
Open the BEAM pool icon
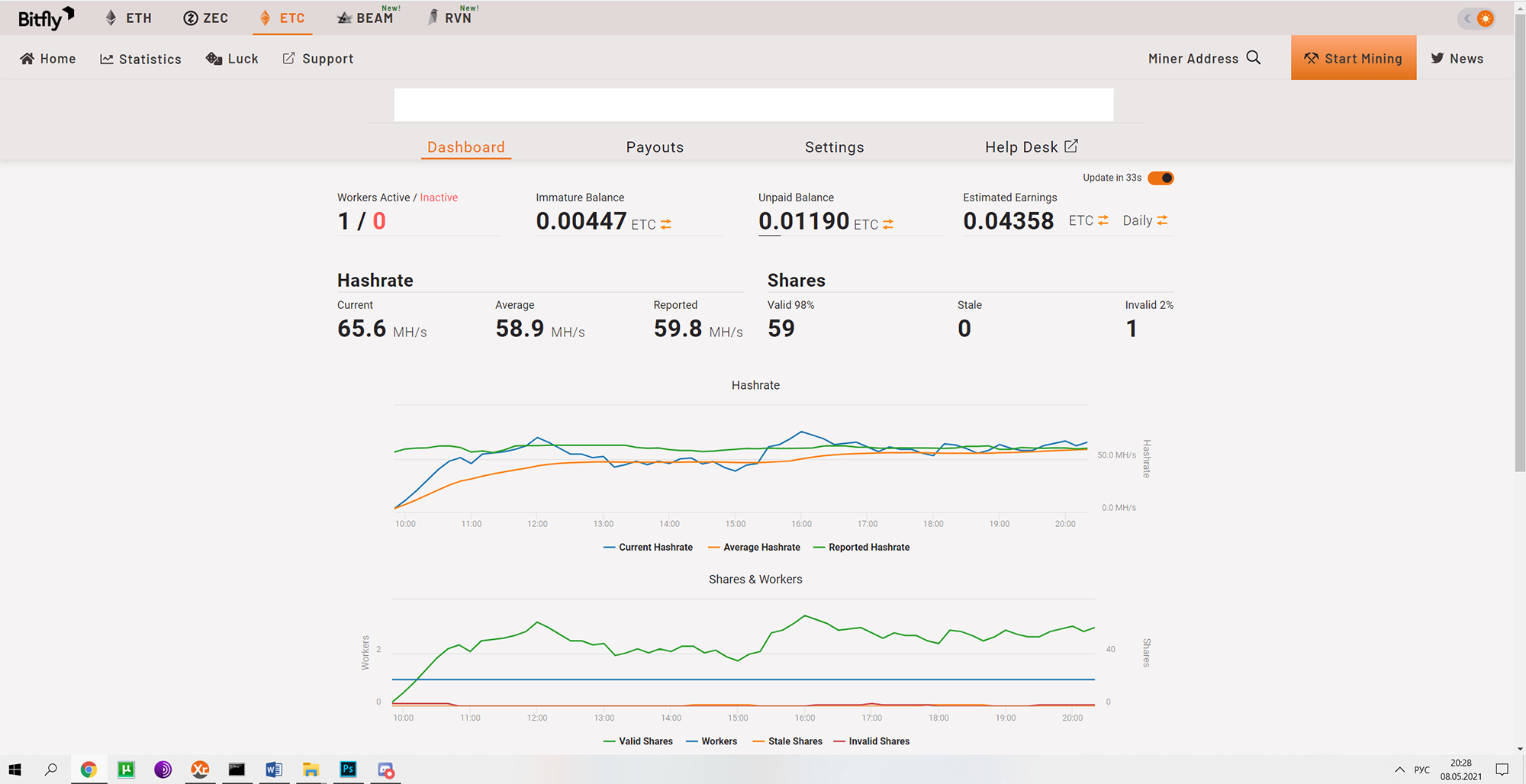coord(345,18)
